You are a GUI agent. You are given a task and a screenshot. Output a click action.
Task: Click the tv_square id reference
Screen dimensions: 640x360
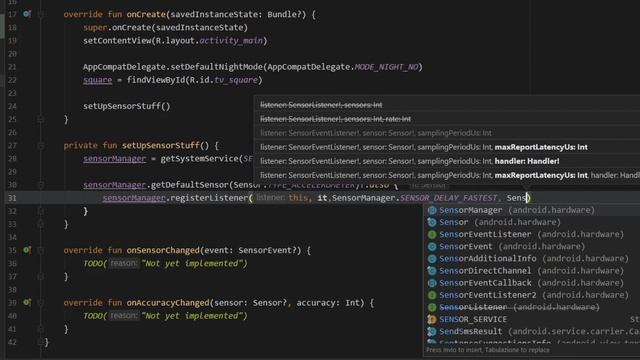pyautogui.click(x=236, y=80)
